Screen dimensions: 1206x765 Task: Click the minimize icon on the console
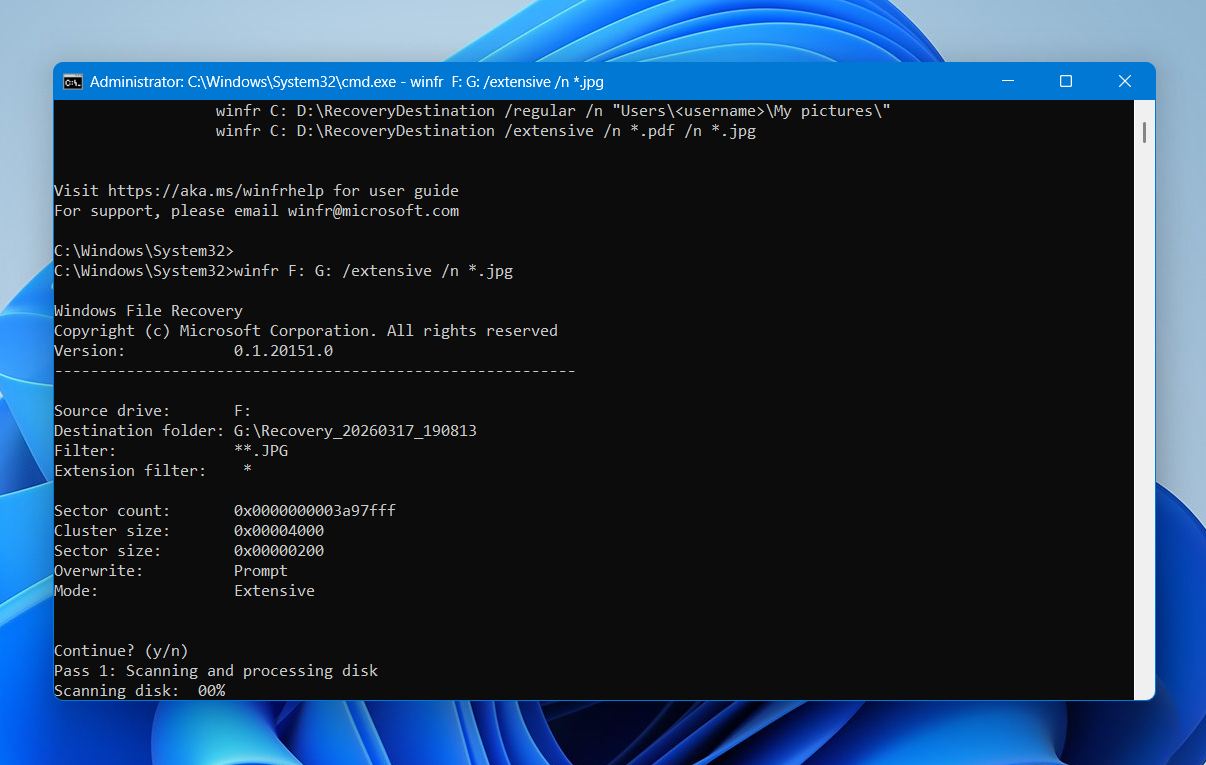(x=1006, y=82)
